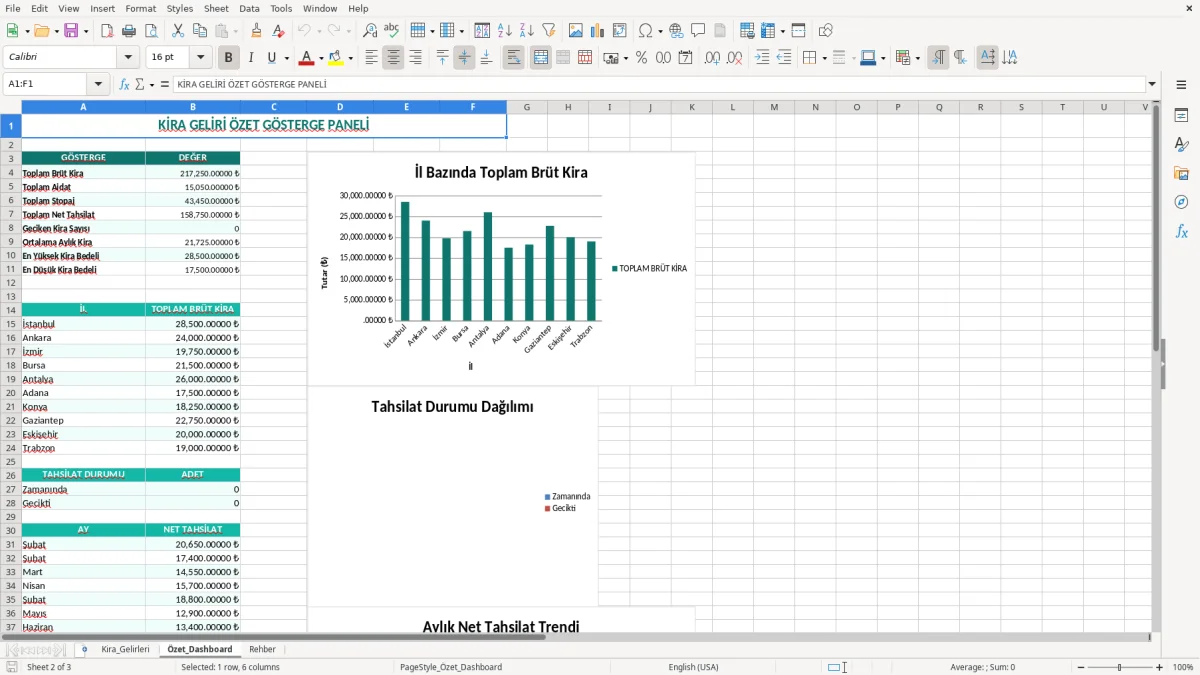1200x675 pixels.
Task: Open the sidebar Navigator
Action: tap(1182, 202)
